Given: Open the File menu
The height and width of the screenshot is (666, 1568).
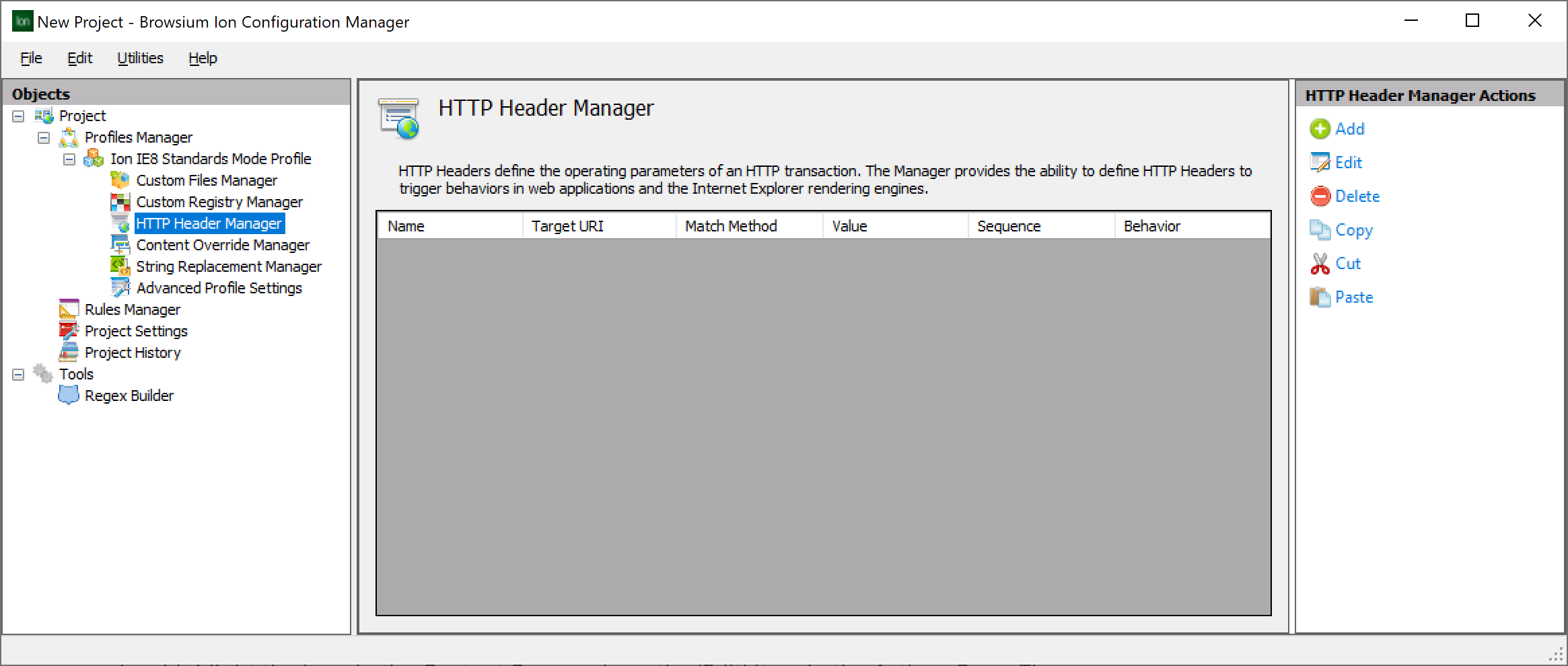Looking at the screenshot, I should tap(30, 58).
